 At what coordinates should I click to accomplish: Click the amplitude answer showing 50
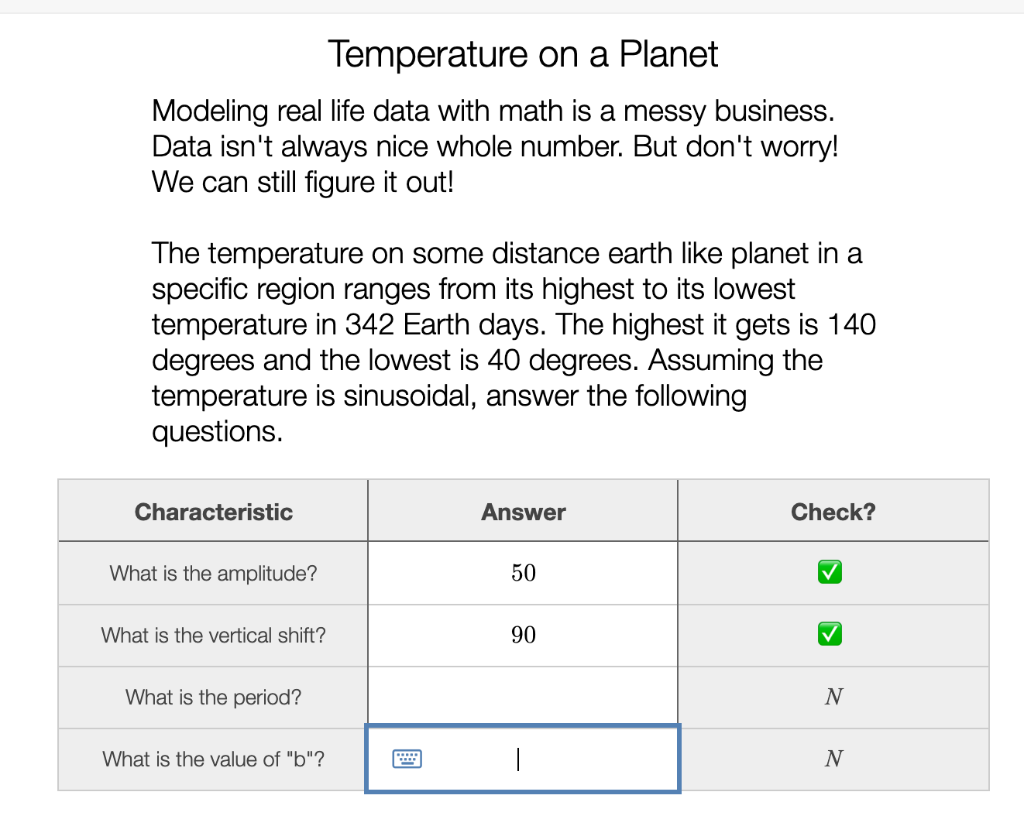523,572
